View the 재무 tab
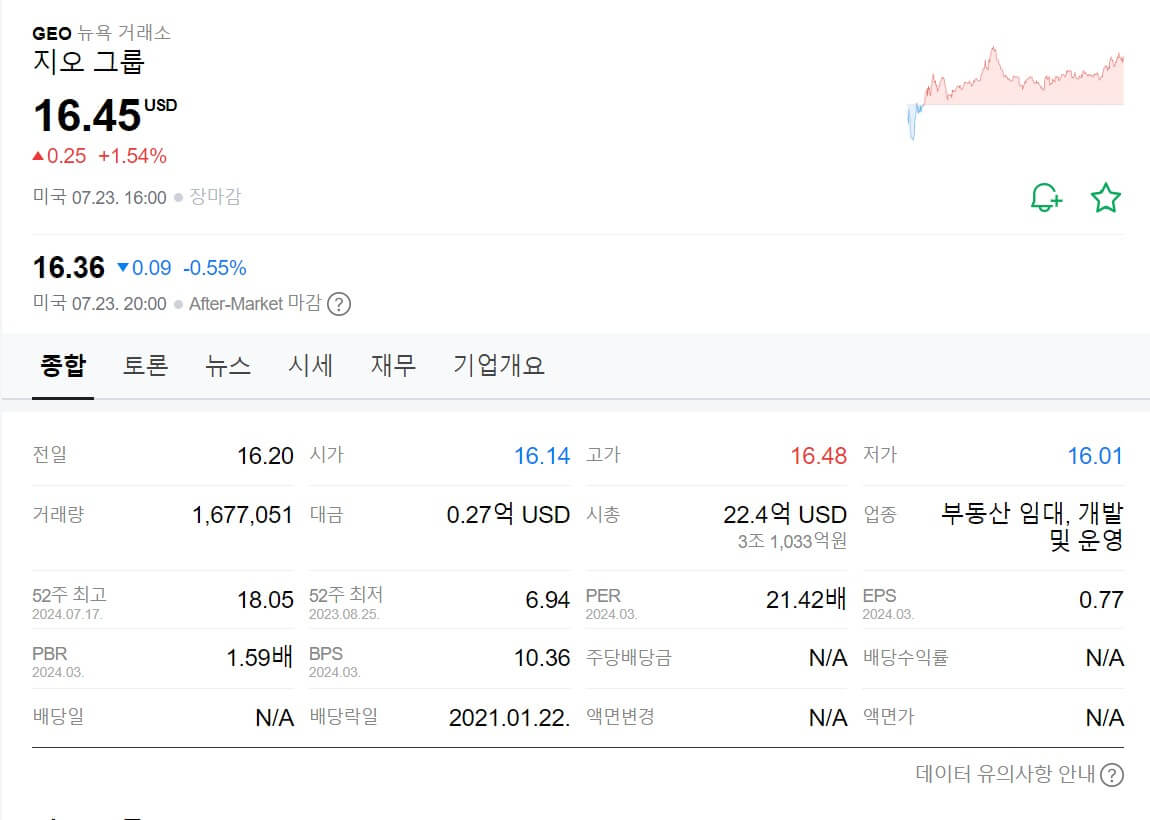This screenshot has height=820, width=1150. tap(393, 365)
